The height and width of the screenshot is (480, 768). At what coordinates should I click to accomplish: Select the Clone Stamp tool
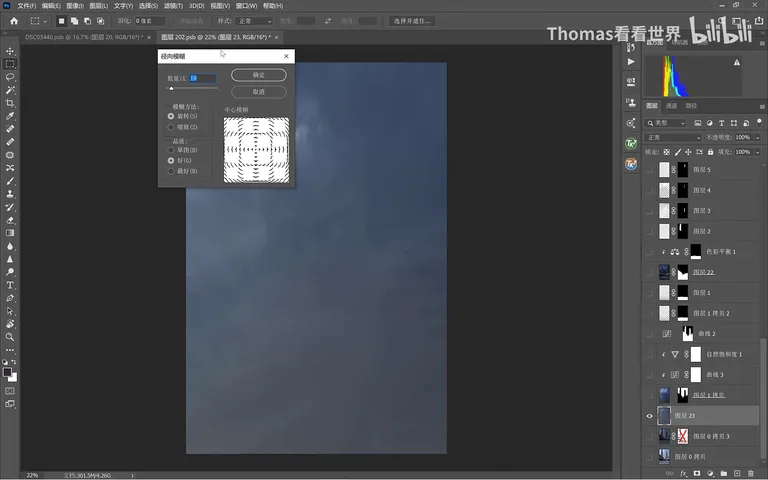[x=10, y=194]
